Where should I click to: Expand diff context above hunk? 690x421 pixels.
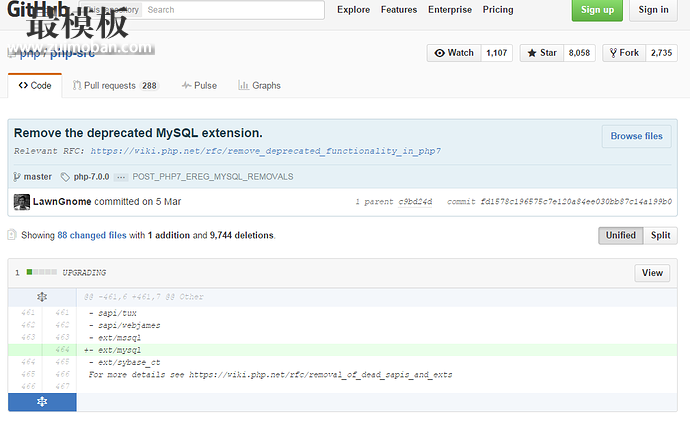[x=42, y=297]
